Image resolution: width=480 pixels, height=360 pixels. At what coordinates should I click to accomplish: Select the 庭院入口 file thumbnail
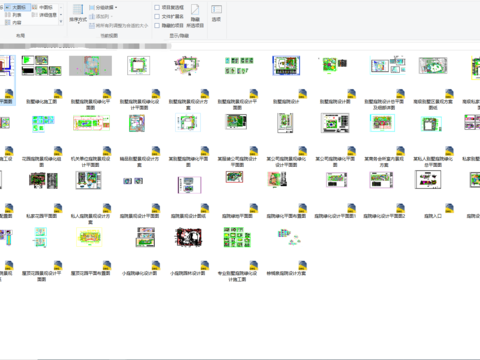tap(428, 179)
